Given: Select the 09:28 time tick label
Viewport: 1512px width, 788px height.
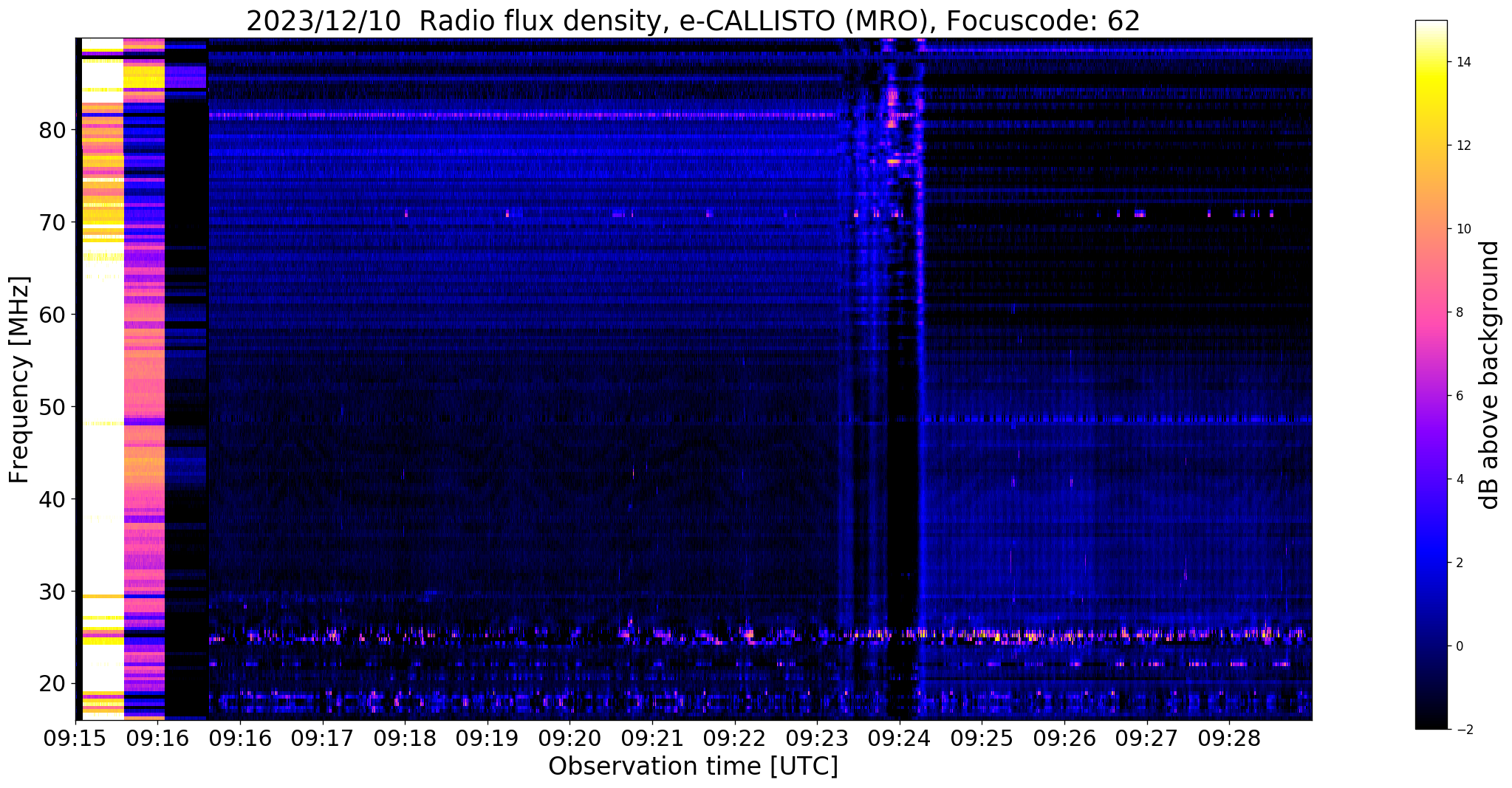Looking at the screenshot, I should click(x=1229, y=739).
